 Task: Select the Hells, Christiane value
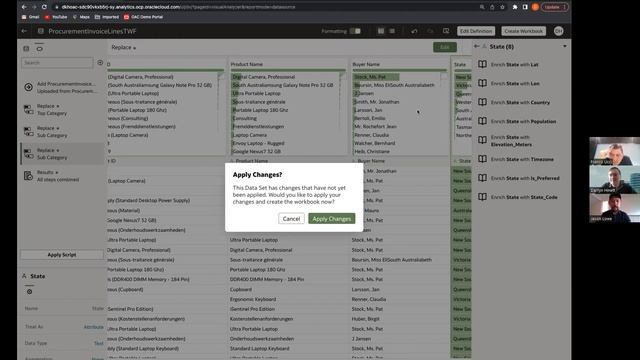click(x=371, y=151)
